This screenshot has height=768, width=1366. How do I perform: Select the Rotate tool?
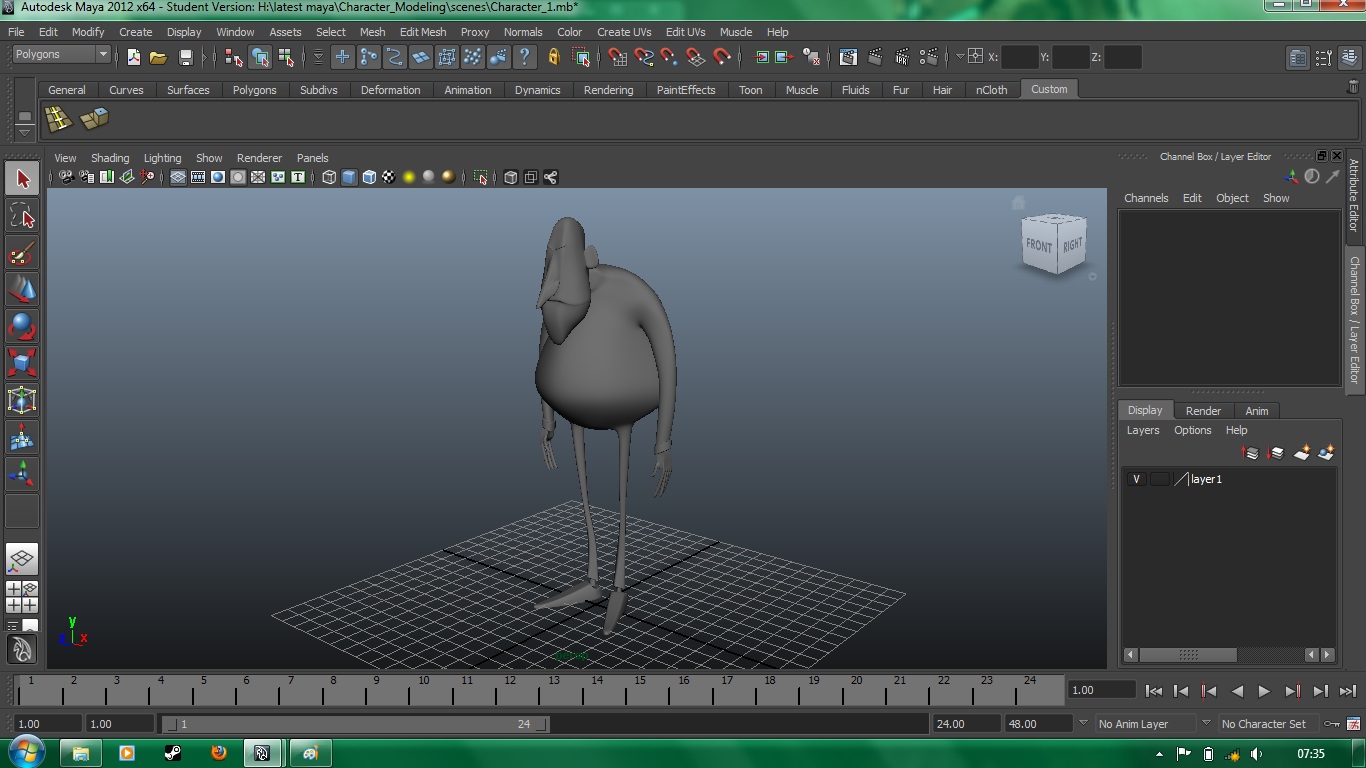22,325
